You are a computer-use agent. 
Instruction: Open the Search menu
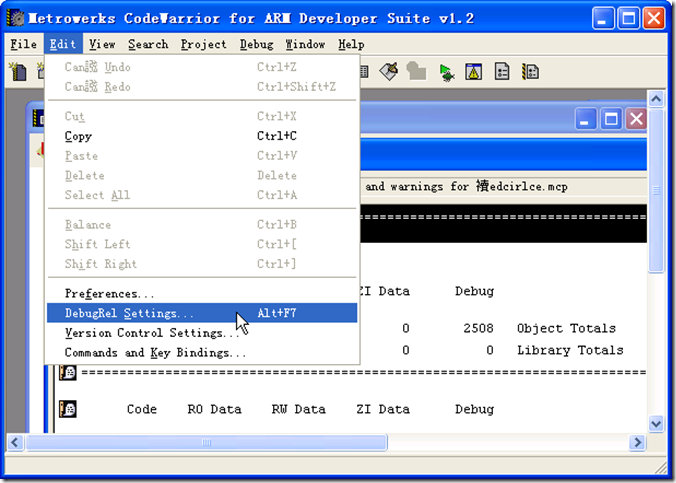[x=148, y=44]
